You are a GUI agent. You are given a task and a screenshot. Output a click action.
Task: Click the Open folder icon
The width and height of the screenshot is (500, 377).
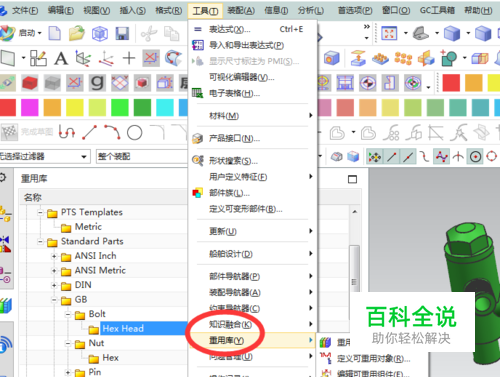[77, 33]
